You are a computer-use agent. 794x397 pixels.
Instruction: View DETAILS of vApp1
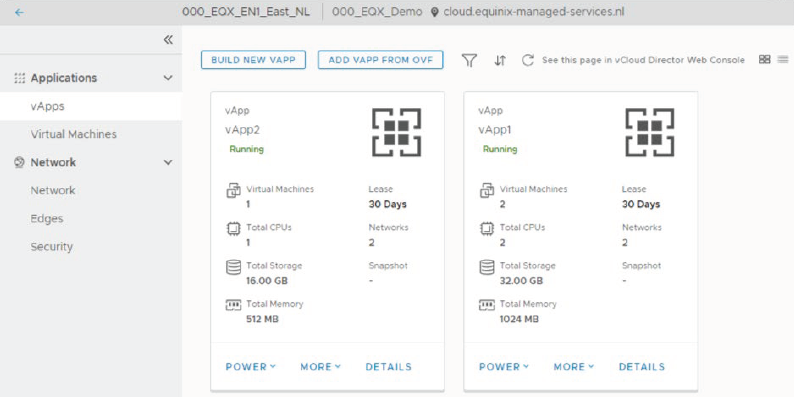coord(642,367)
